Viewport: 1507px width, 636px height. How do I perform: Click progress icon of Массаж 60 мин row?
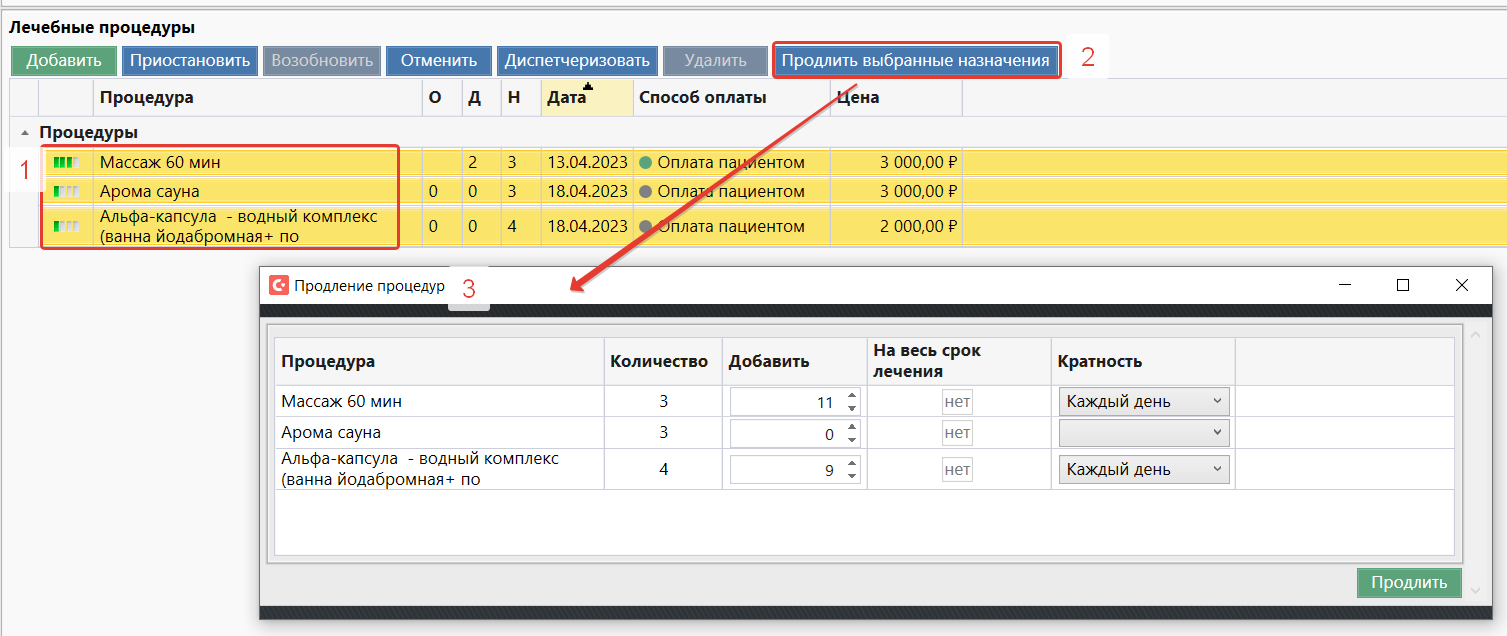[x=65, y=162]
